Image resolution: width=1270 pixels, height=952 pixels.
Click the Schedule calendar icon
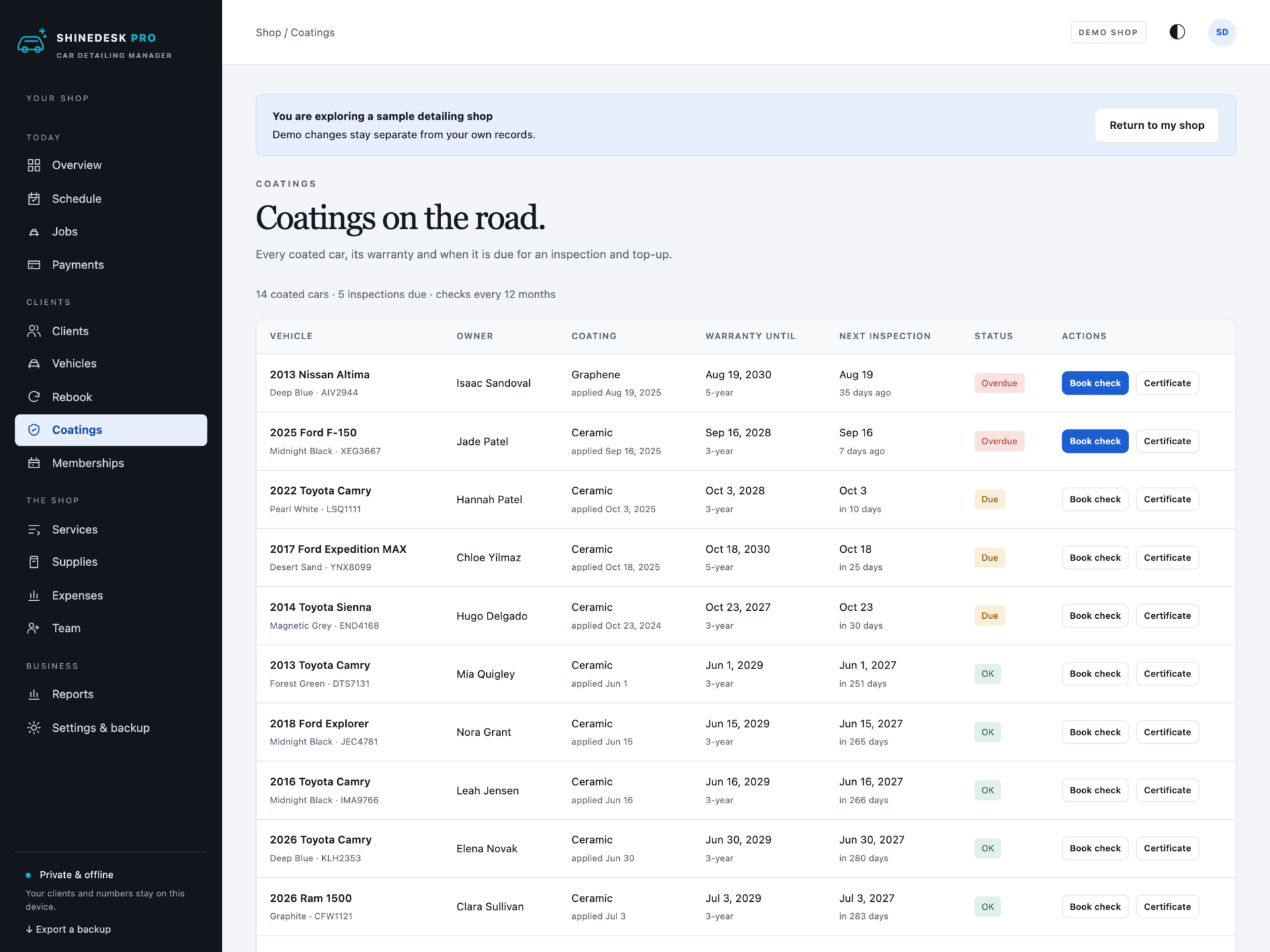click(34, 198)
